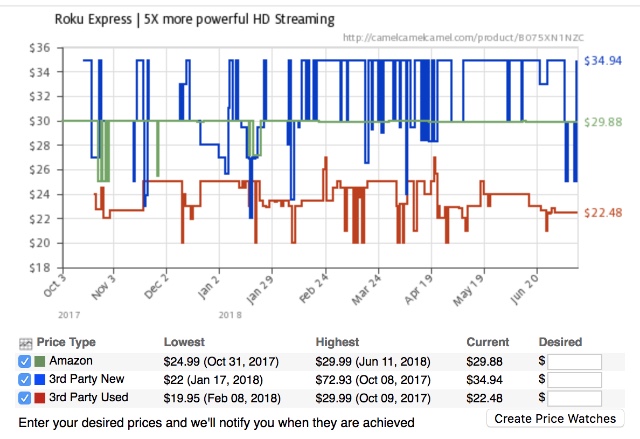The width and height of the screenshot is (640, 439).
Task: Focus the Amazon desired price field
Action: coord(574,362)
